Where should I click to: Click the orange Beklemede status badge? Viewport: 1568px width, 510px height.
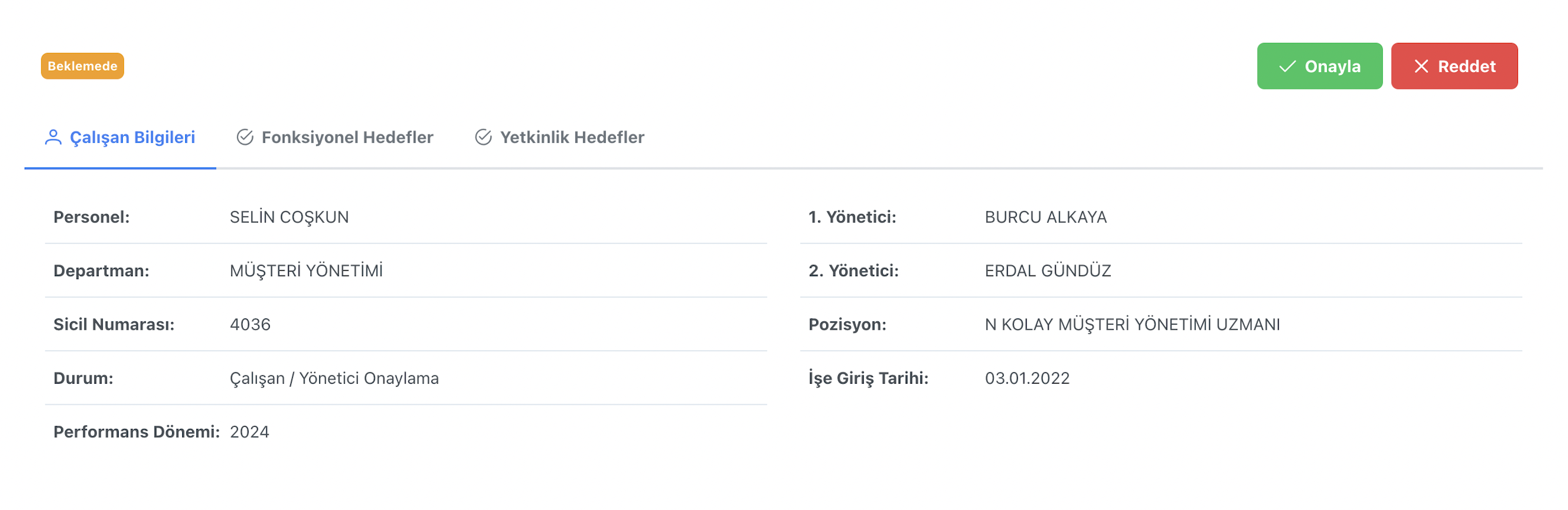pyautogui.click(x=83, y=66)
